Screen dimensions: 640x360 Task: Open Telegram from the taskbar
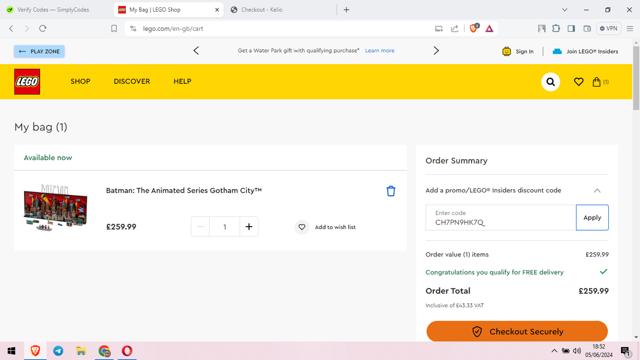pyautogui.click(x=58, y=351)
